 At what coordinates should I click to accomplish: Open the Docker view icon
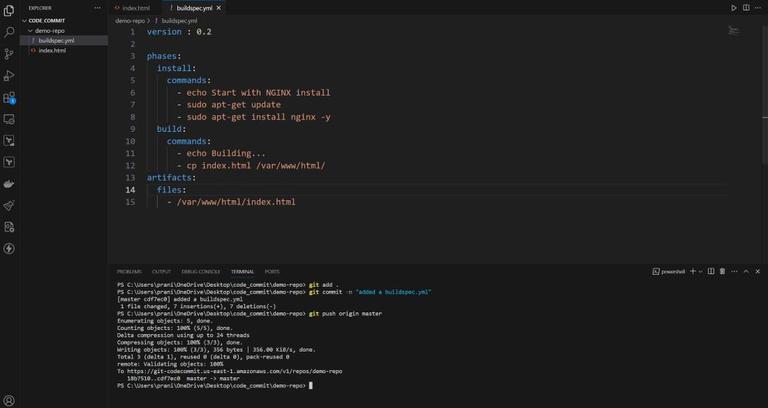[9, 184]
